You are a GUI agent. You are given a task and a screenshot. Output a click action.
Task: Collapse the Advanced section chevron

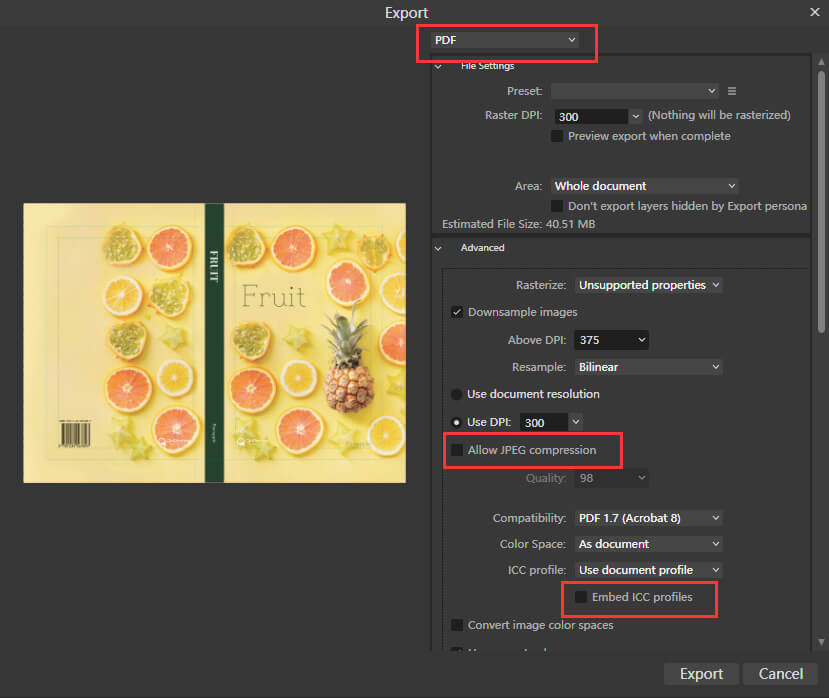438,248
